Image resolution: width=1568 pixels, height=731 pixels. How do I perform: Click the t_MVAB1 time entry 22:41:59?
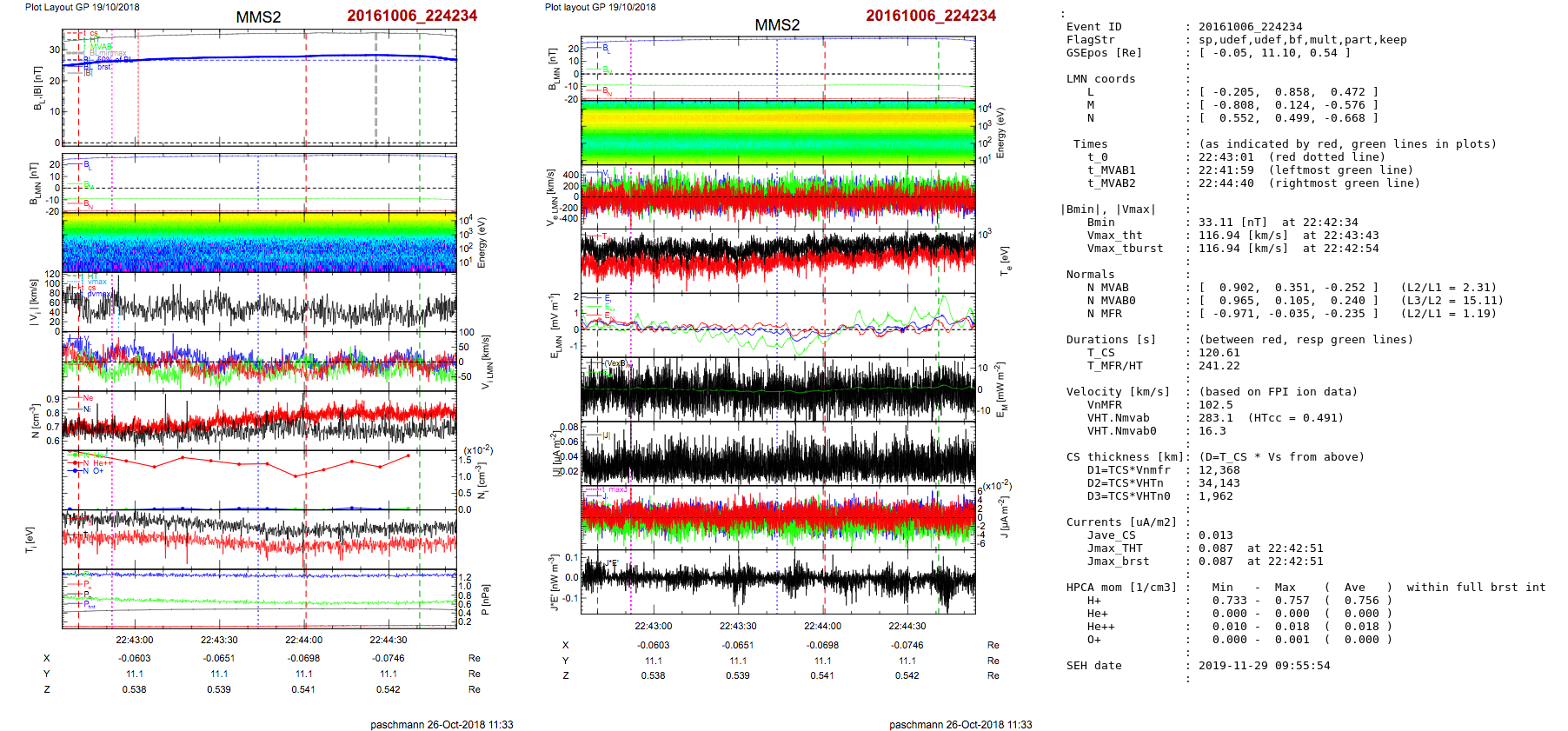[x=1226, y=170]
